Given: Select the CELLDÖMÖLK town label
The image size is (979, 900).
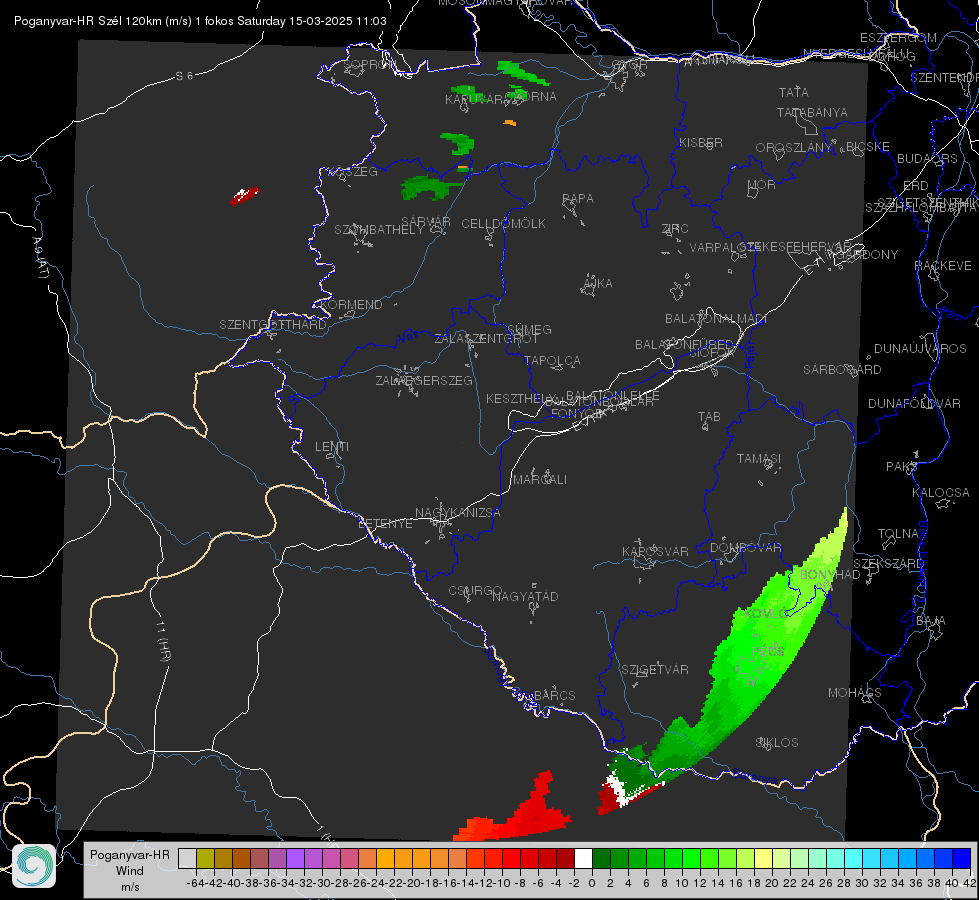Looking at the screenshot, I should tap(503, 224).
